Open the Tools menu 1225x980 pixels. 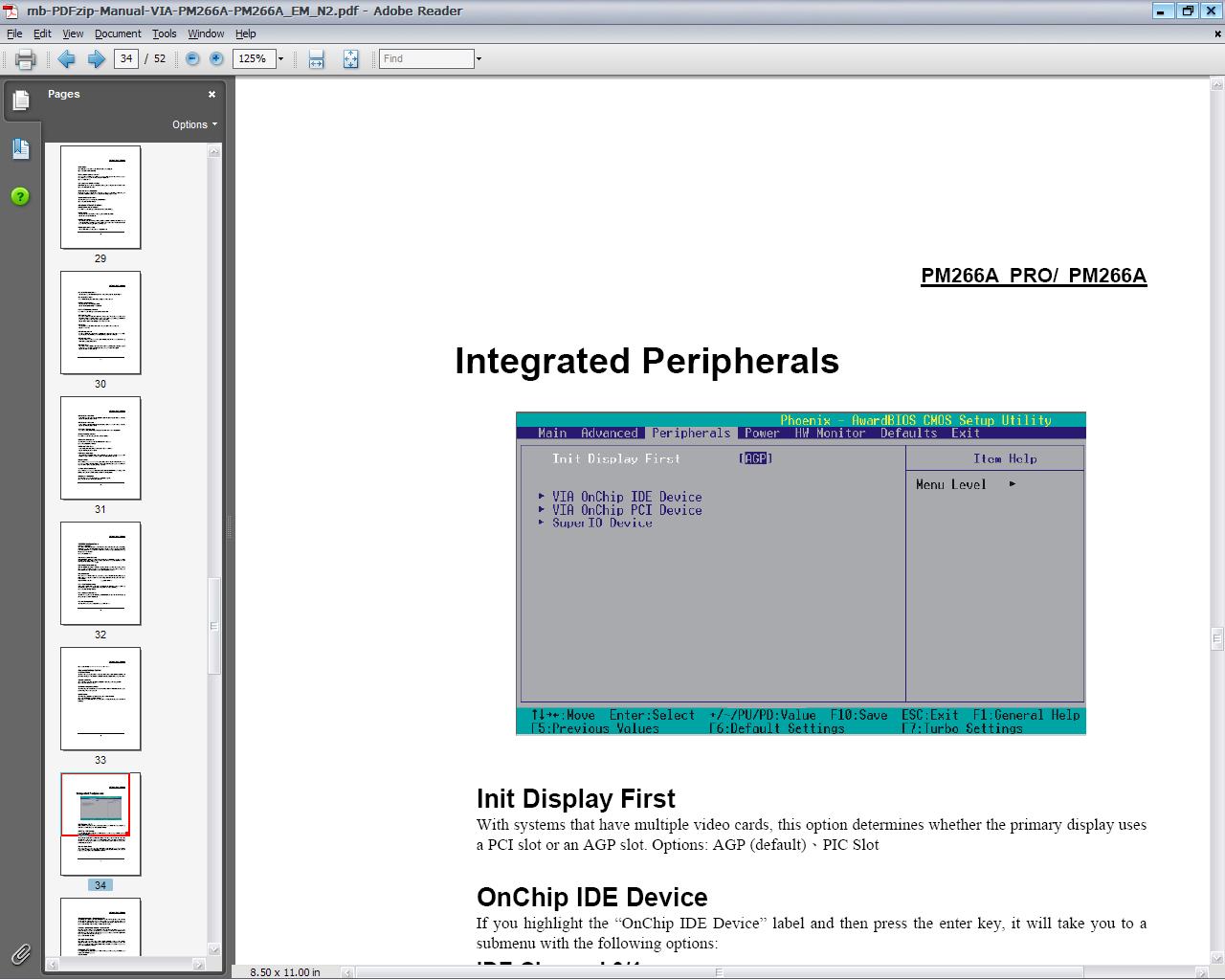pos(164,33)
